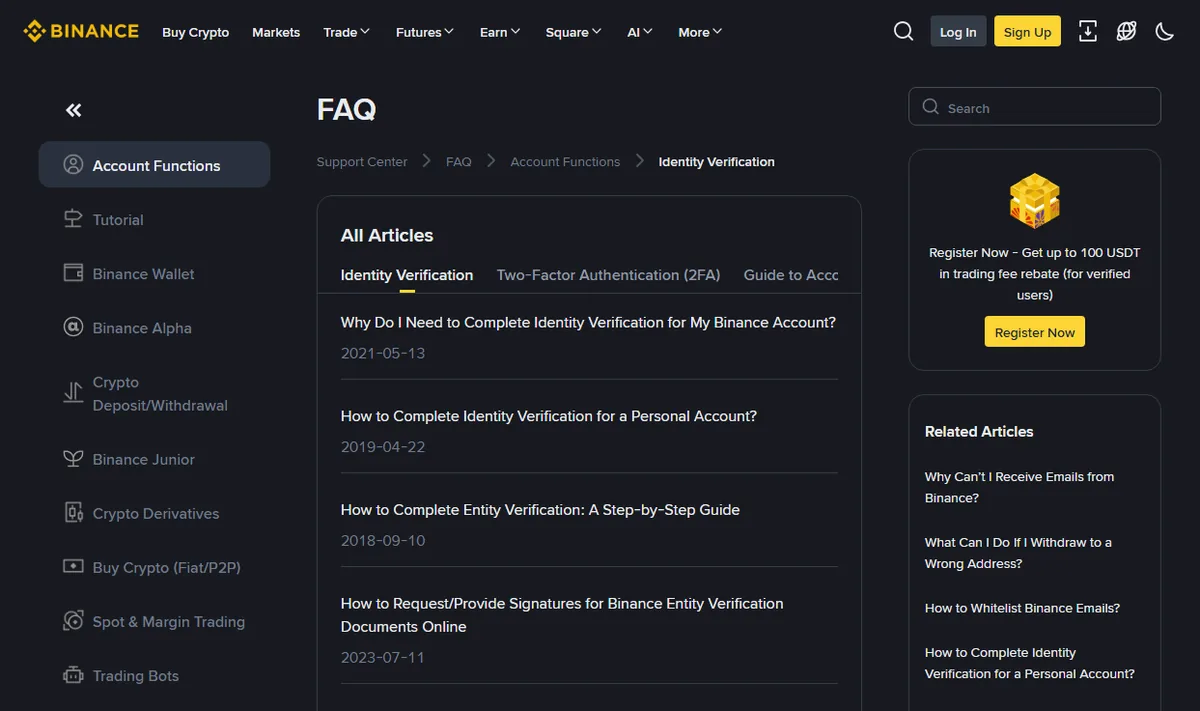Open Markets in top navigation

tap(276, 32)
